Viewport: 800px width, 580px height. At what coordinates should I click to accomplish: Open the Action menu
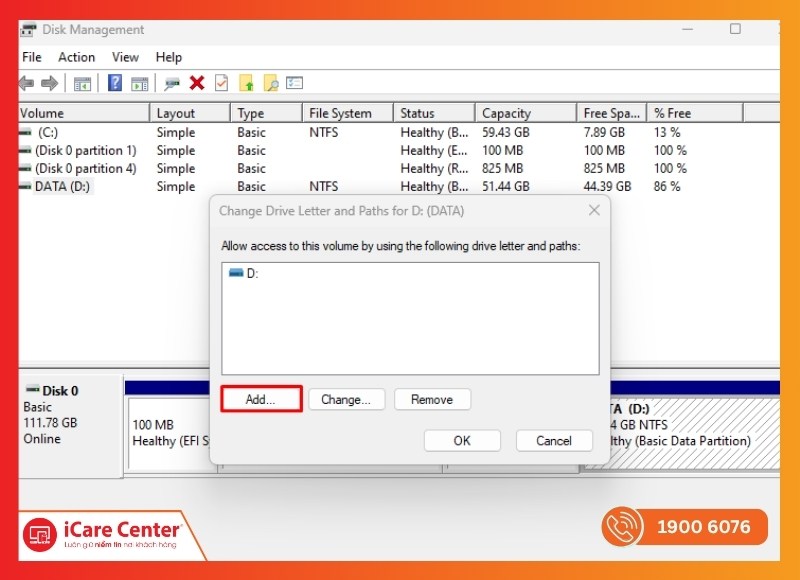point(76,57)
